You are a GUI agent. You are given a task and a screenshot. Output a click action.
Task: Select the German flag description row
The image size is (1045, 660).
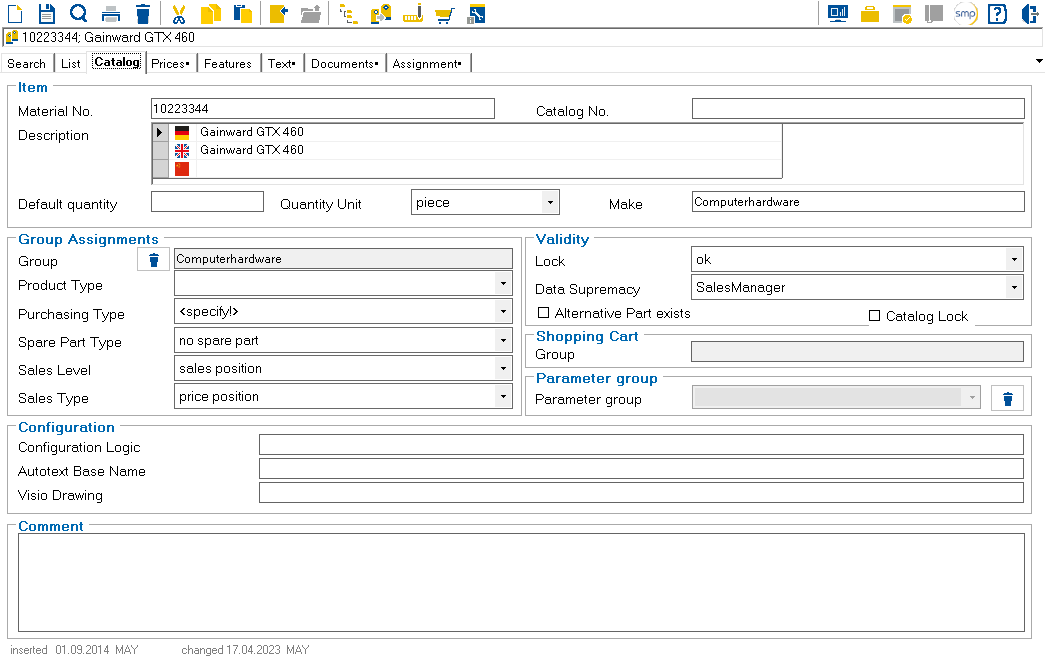click(467, 132)
